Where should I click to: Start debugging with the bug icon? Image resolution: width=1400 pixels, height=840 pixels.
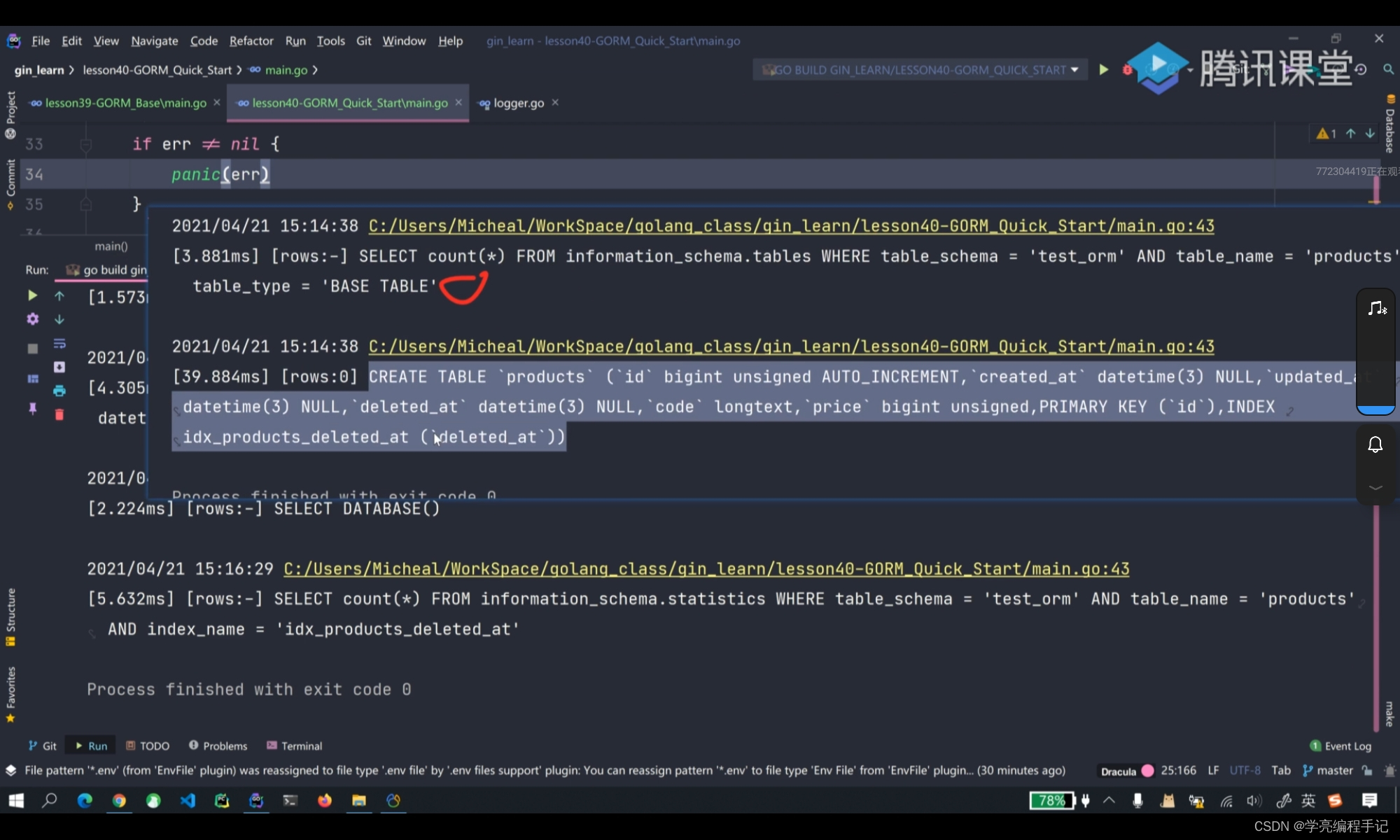[1127, 69]
